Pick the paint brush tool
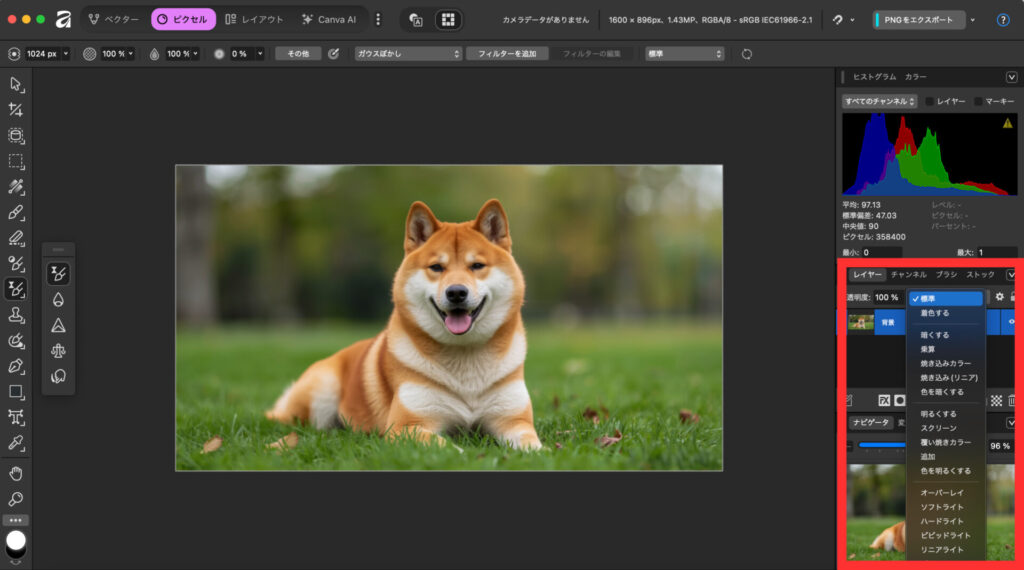 [16, 212]
